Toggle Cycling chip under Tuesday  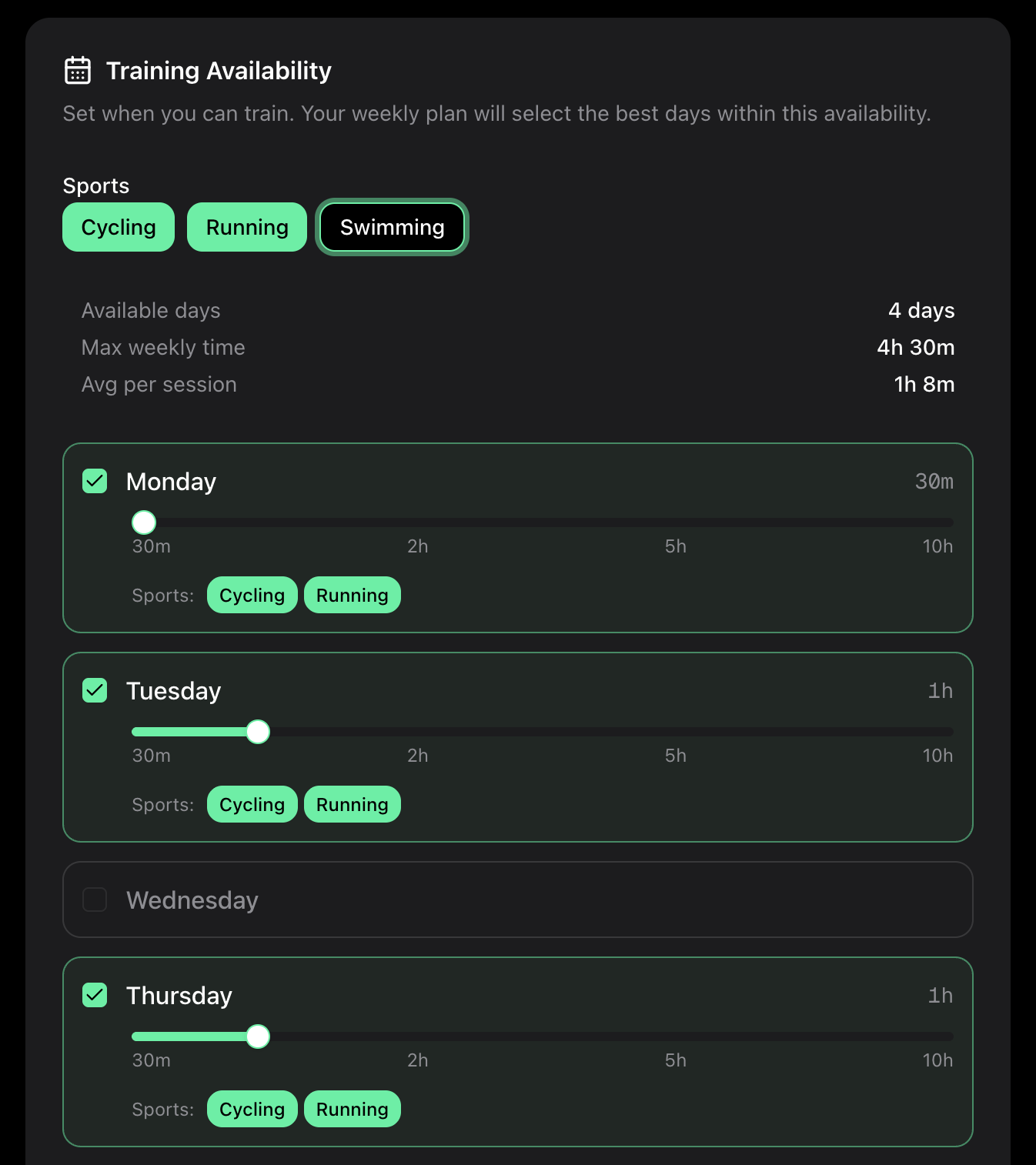pyautogui.click(x=252, y=804)
